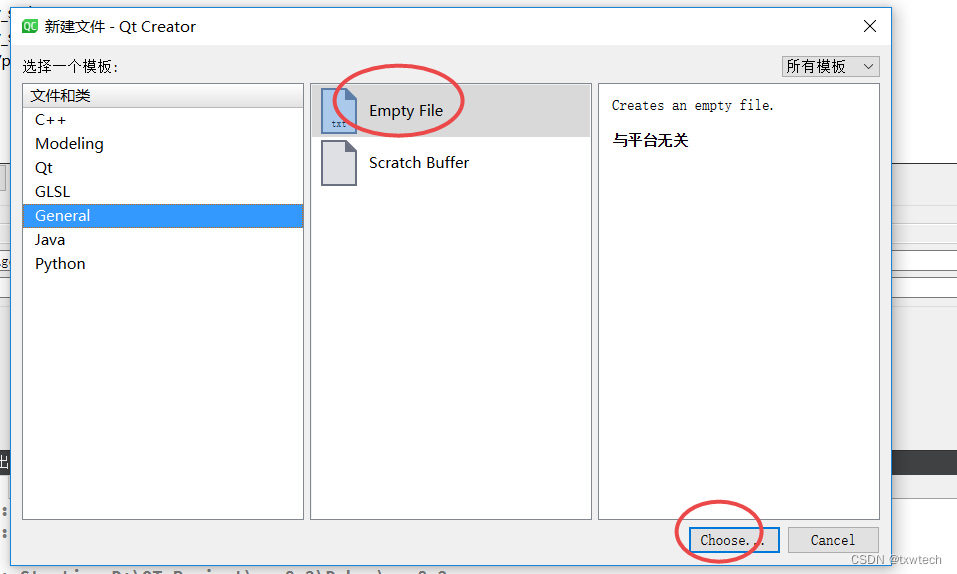Viewport: 957px width, 574px height.
Task: Select Qt in the category list
Action: click(x=163, y=168)
